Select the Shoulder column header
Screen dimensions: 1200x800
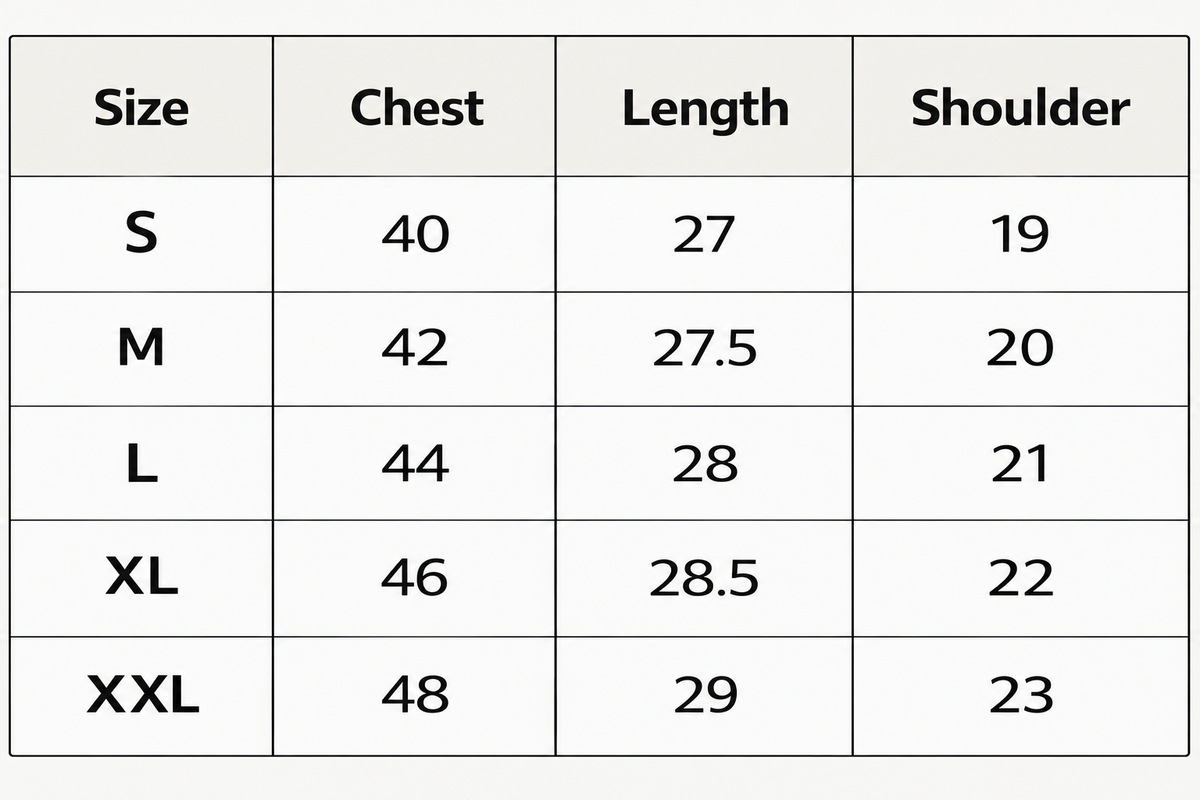[1021, 108]
